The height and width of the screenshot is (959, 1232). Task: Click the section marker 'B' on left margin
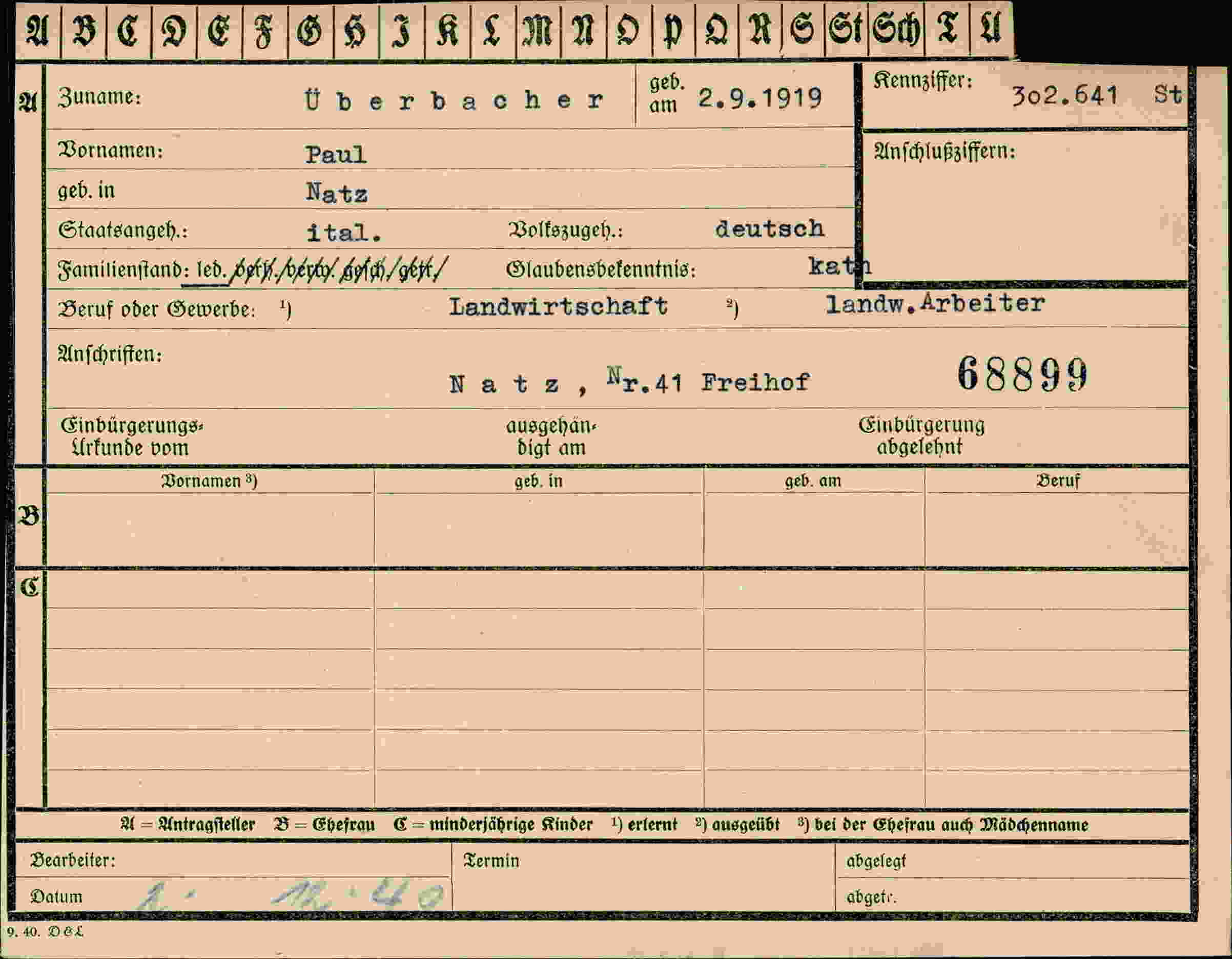click(29, 516)
